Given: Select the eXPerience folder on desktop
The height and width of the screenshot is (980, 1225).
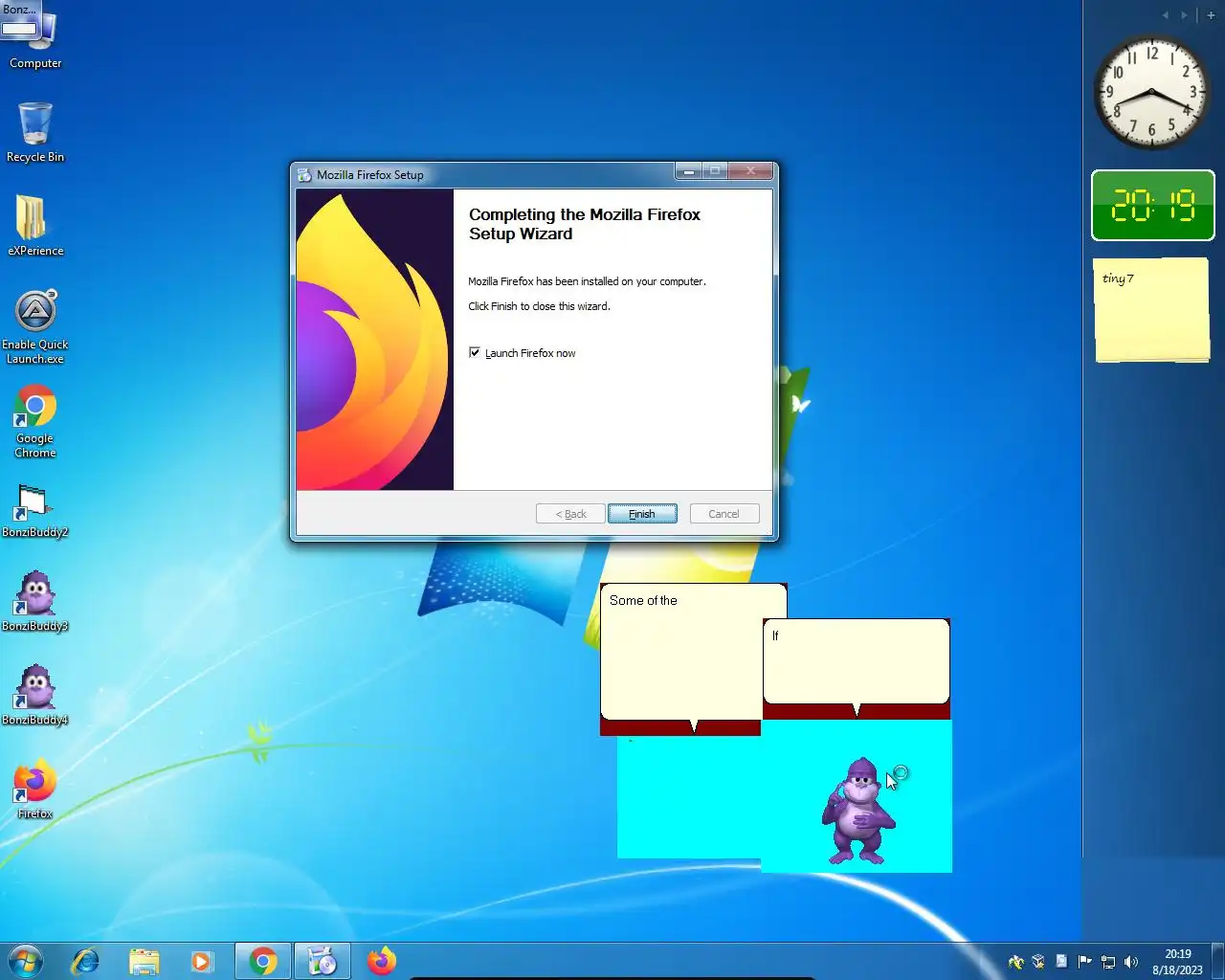Looking at the screenshot, I should point(35,226).
